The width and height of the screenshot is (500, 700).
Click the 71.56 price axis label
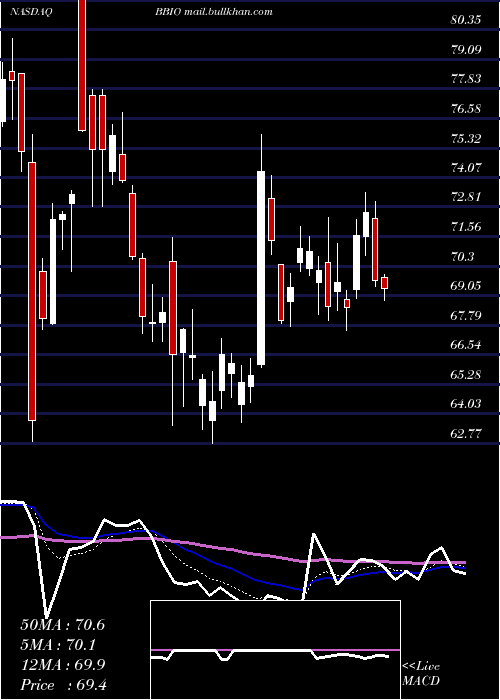466,227
